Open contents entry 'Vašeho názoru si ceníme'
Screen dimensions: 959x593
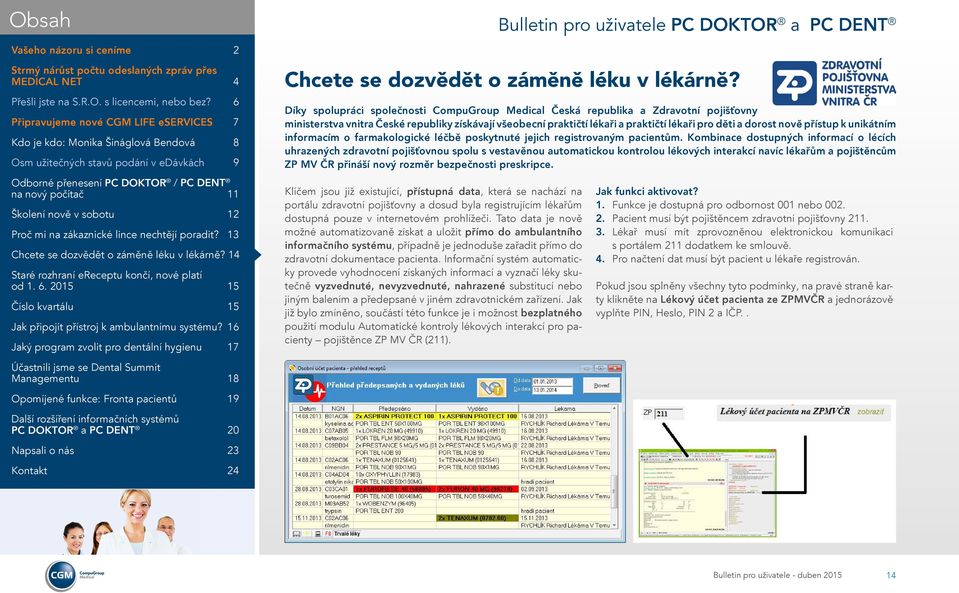coord(125,50)
